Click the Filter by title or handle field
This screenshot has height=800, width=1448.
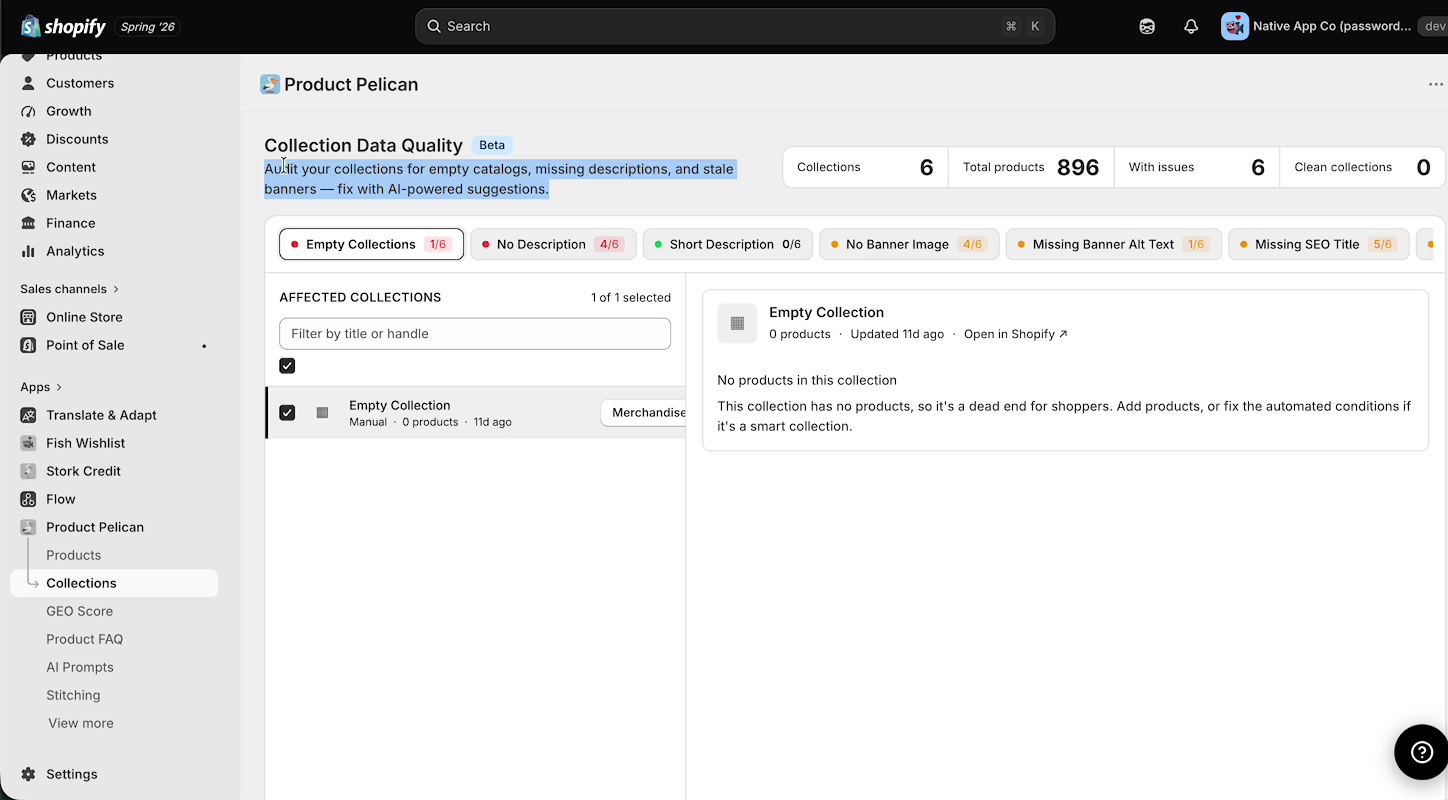pyautogui.click(x=475, y=334)
